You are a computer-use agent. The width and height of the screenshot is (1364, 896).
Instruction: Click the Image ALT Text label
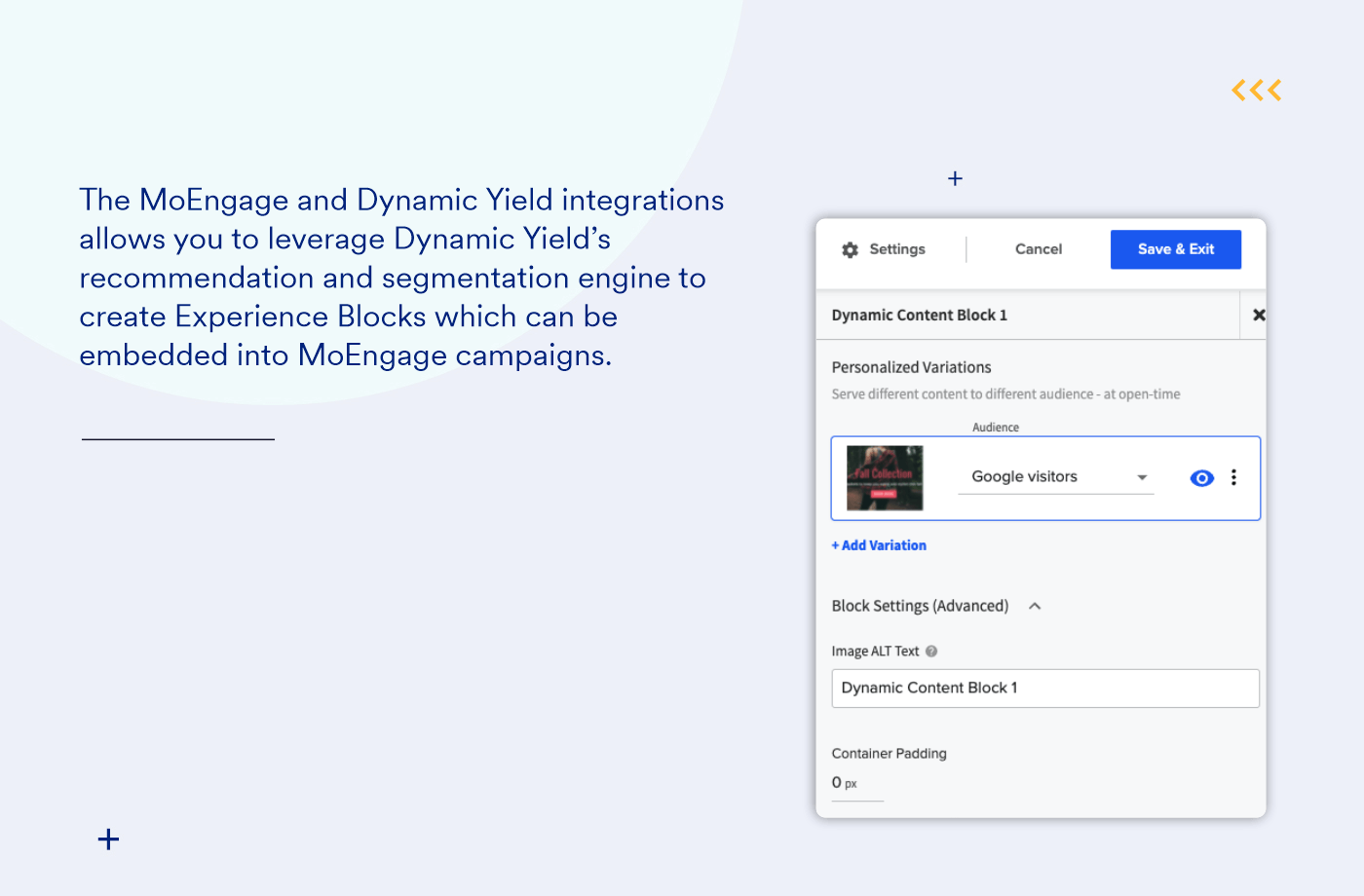pos(875,652)
